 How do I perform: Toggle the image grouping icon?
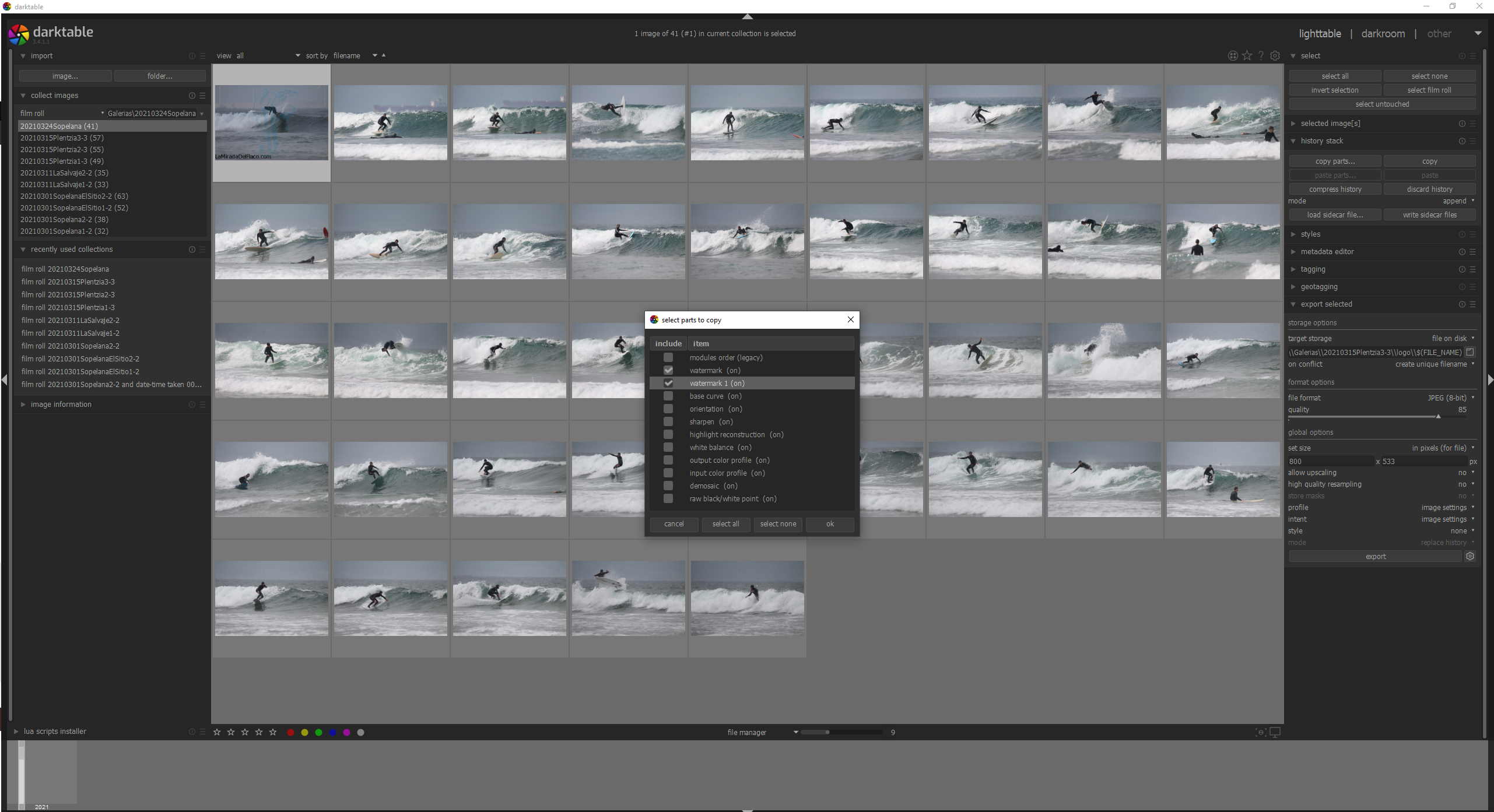[1232, 55]
